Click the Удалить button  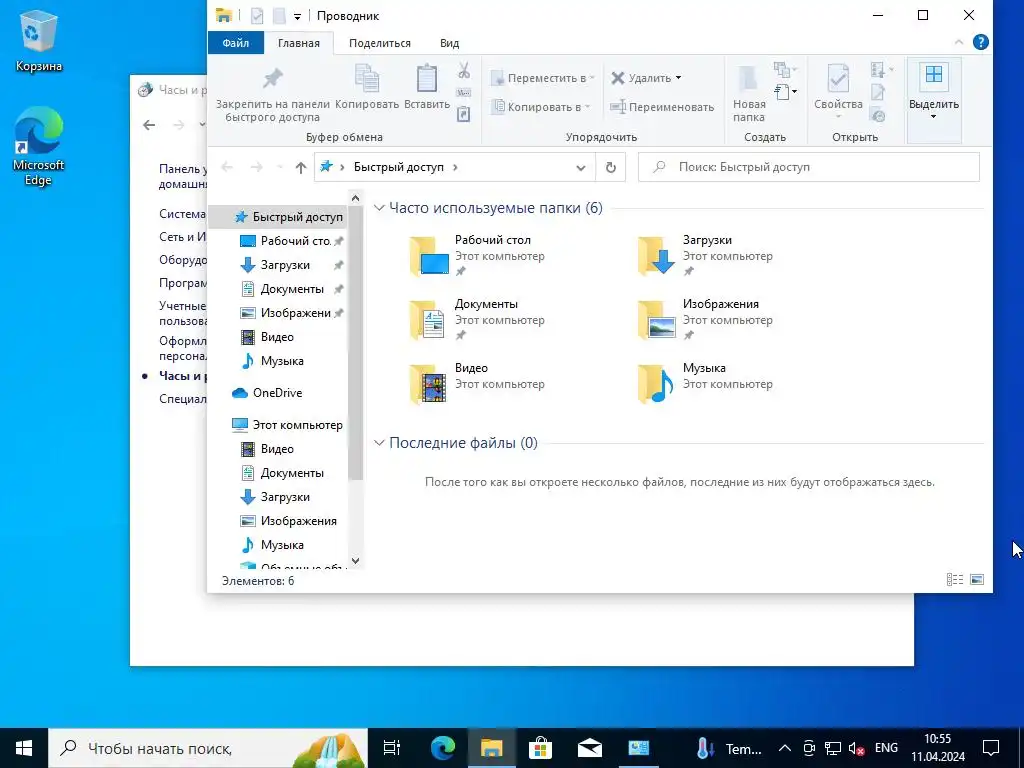(647, 78)
